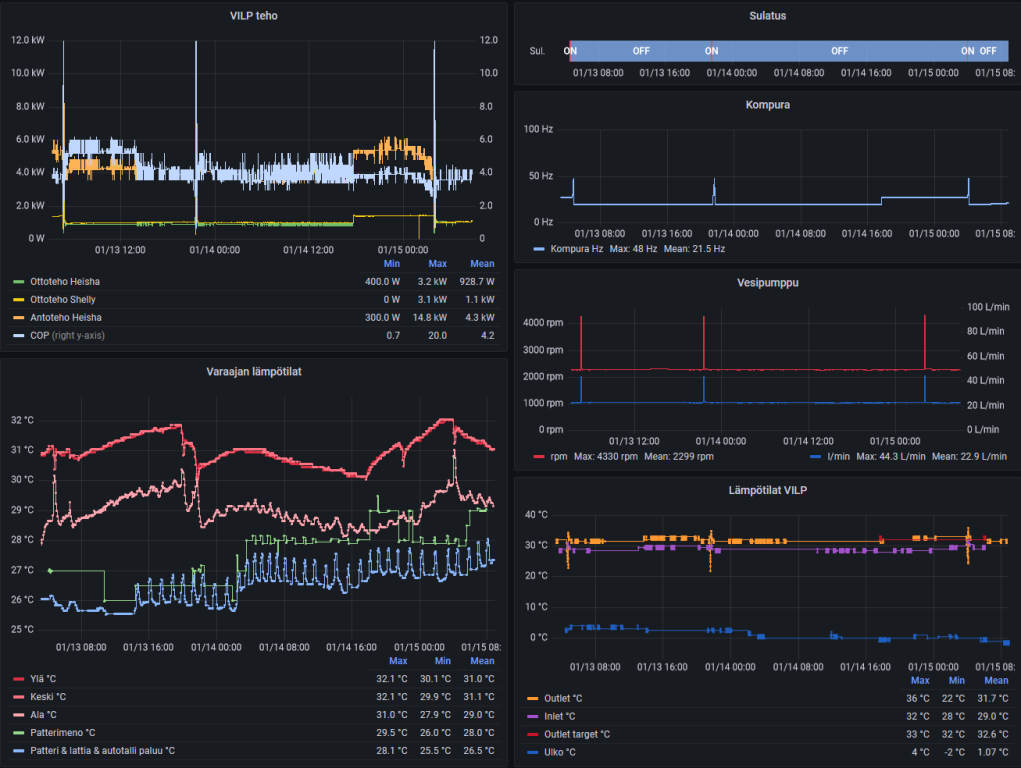The width and height of the screenshot is (1021, 768).
Task: Open the Varaajan lämpötilat panel title menu
Action: 254,371
